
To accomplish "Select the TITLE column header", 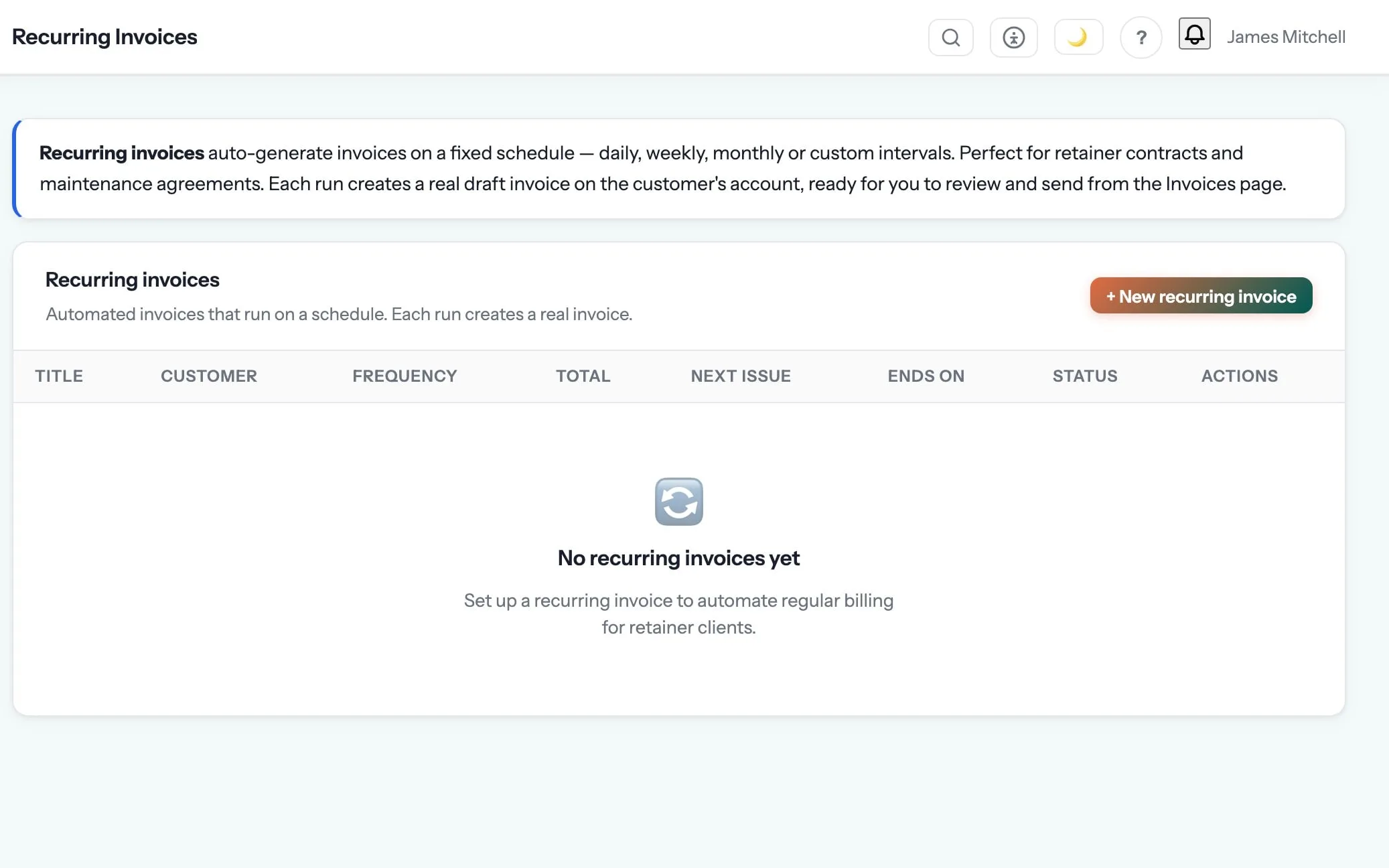I will pos(59,376).
